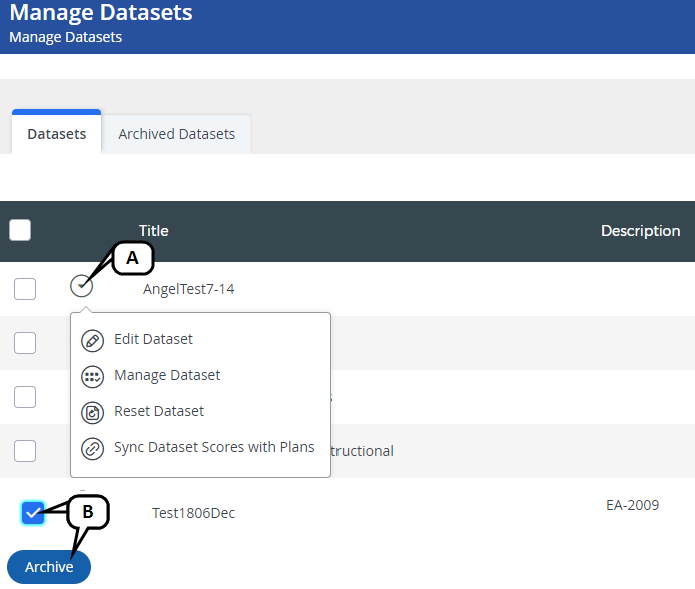695x589 pixels.
Task: Open the AngelTest7-14 dataset title
Action: (x=188, y=289)
